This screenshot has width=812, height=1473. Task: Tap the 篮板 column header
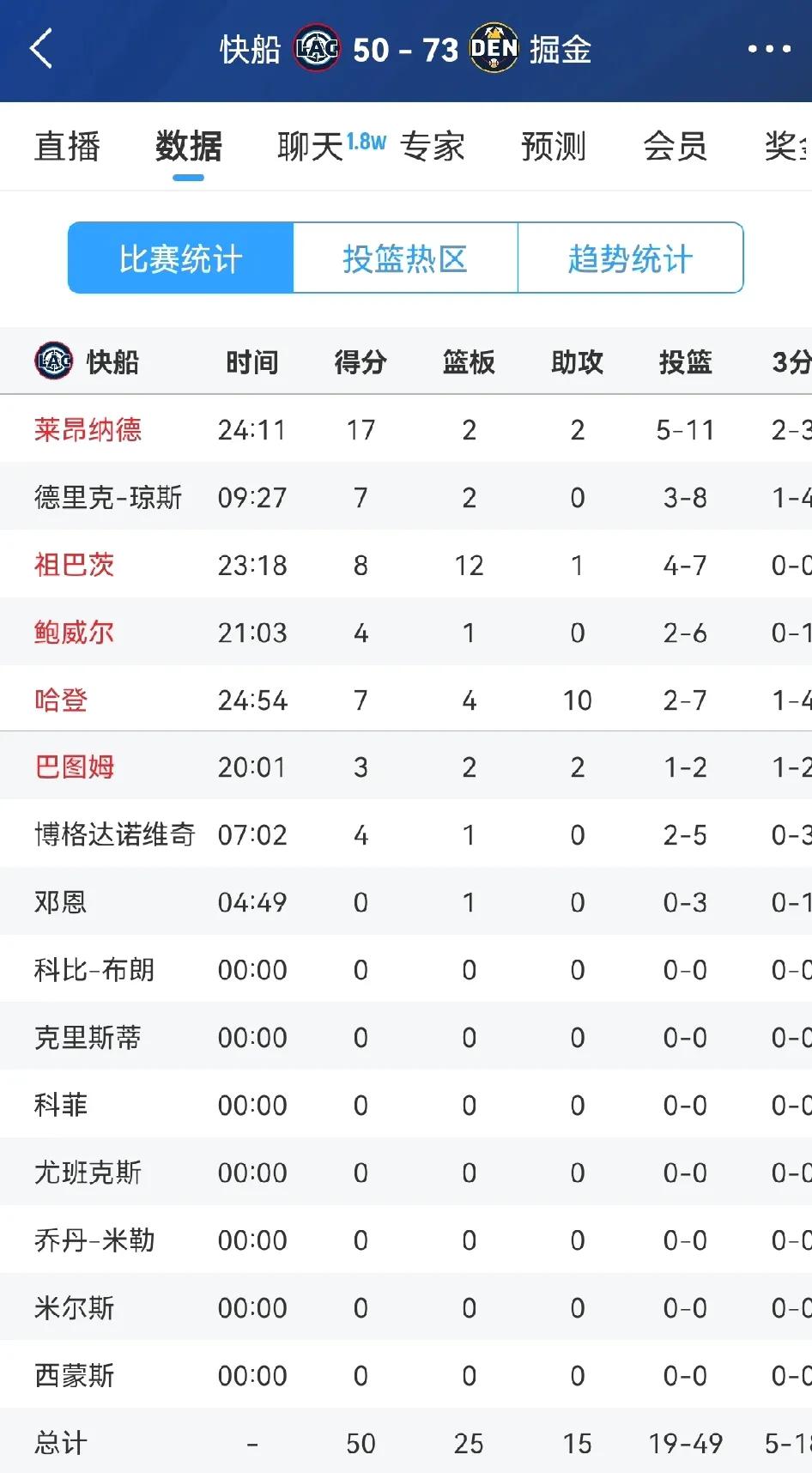(469, 362)
